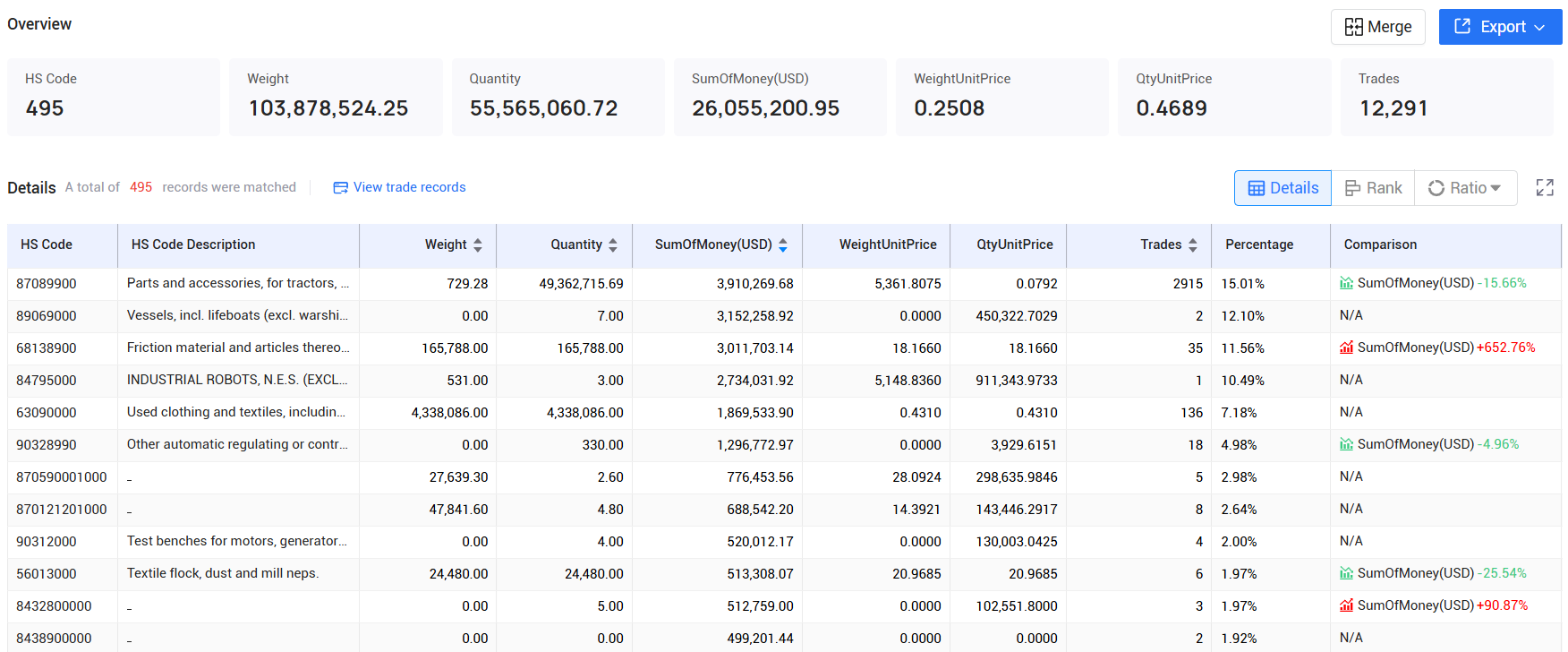This screenshot has height=652, width=1568.
Task: Click 'Parts and accessories, for tractors' description
Action: point(238,283)
